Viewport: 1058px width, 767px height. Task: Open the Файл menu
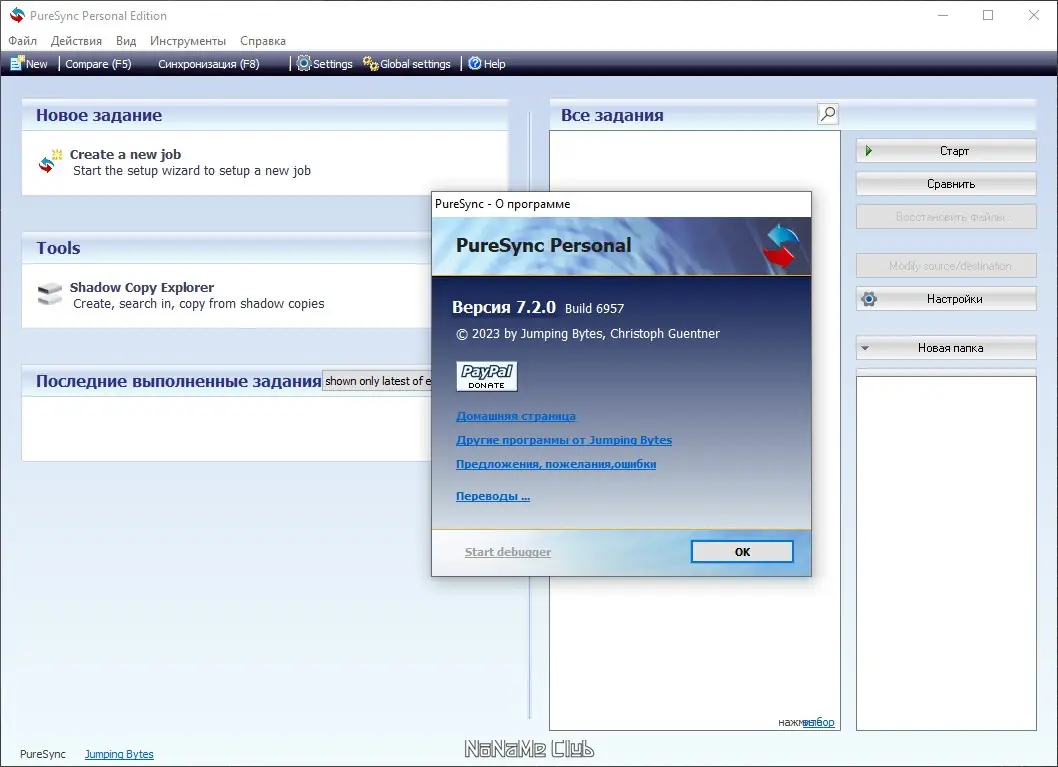tap(22, 40)
